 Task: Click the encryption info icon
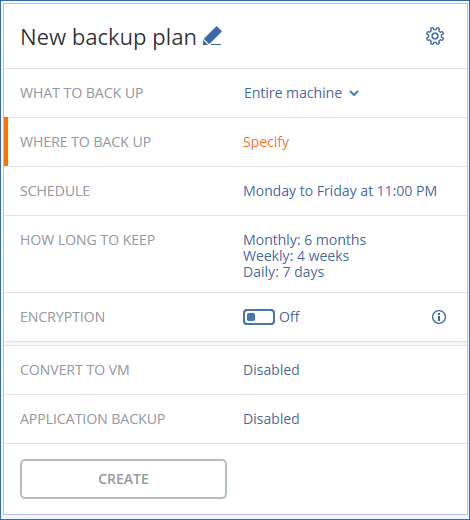[439, 317]
